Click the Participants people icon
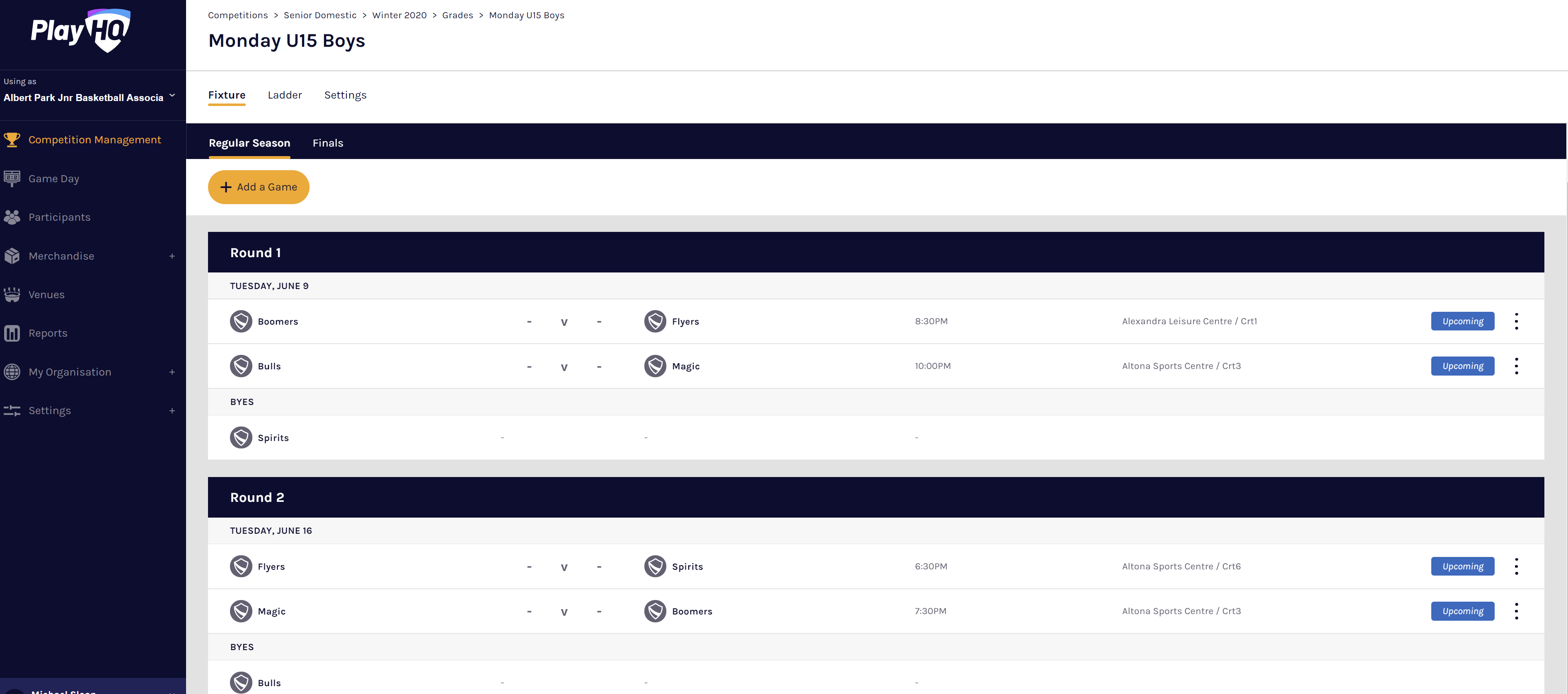This screenshot has width=1568, height=694. [x=12, y=217]
